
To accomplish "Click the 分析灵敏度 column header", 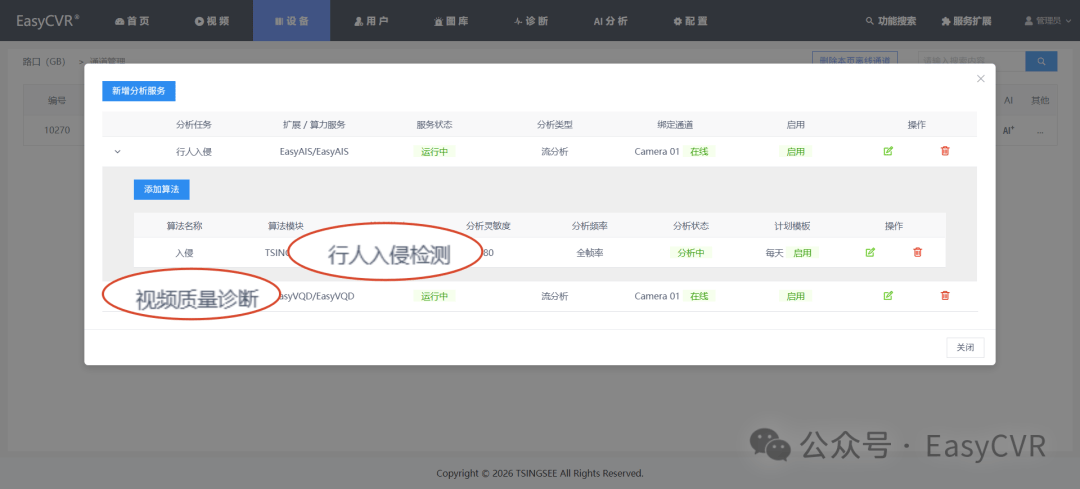I will [488, 226].
